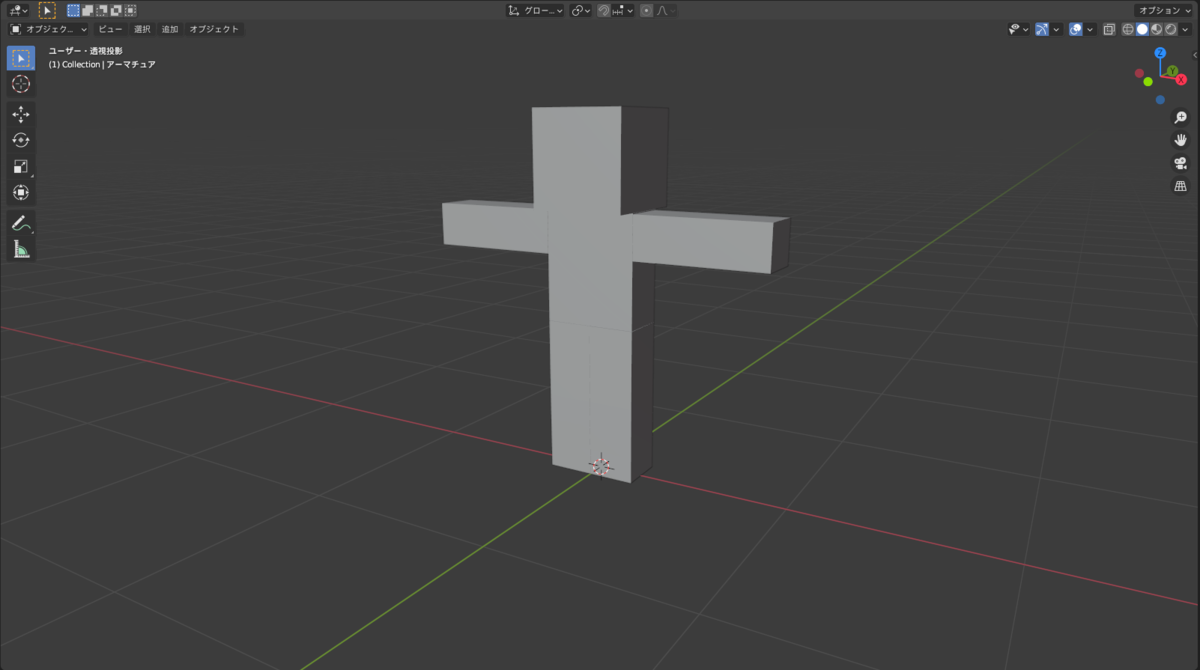The image size is (1200, 670).
Task: Open the 選択 menu
Action: [142, 29]
